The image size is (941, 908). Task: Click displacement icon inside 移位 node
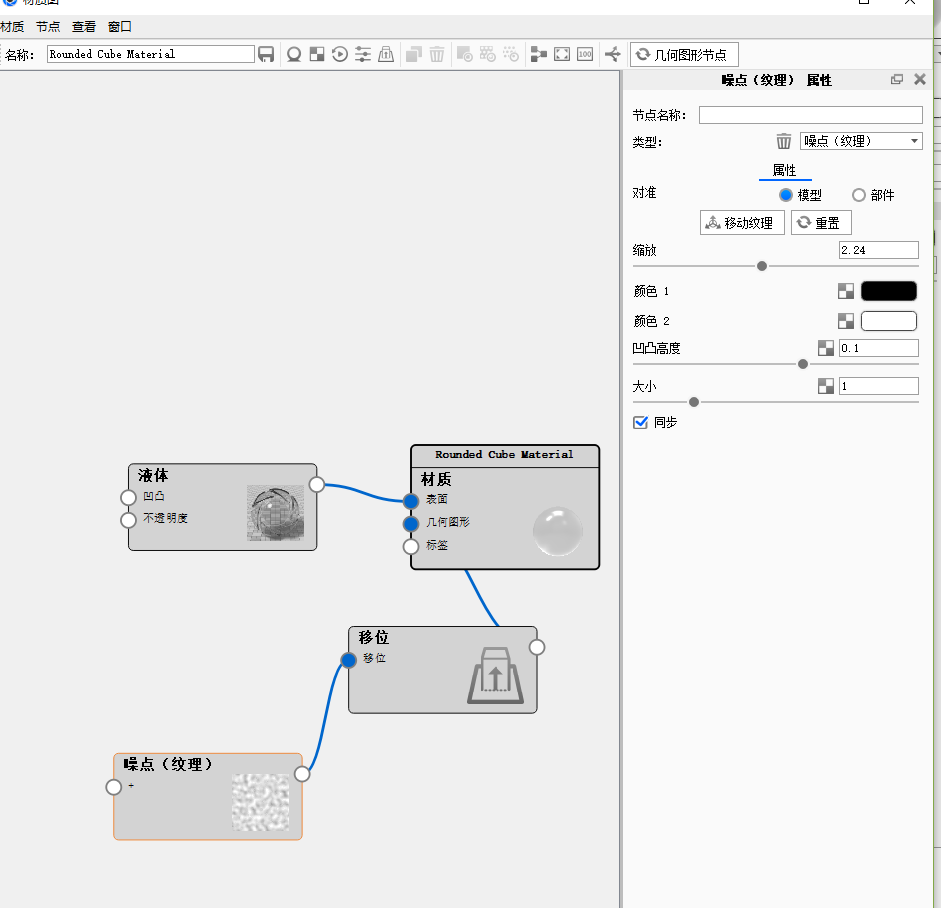[x=495, y=675]
